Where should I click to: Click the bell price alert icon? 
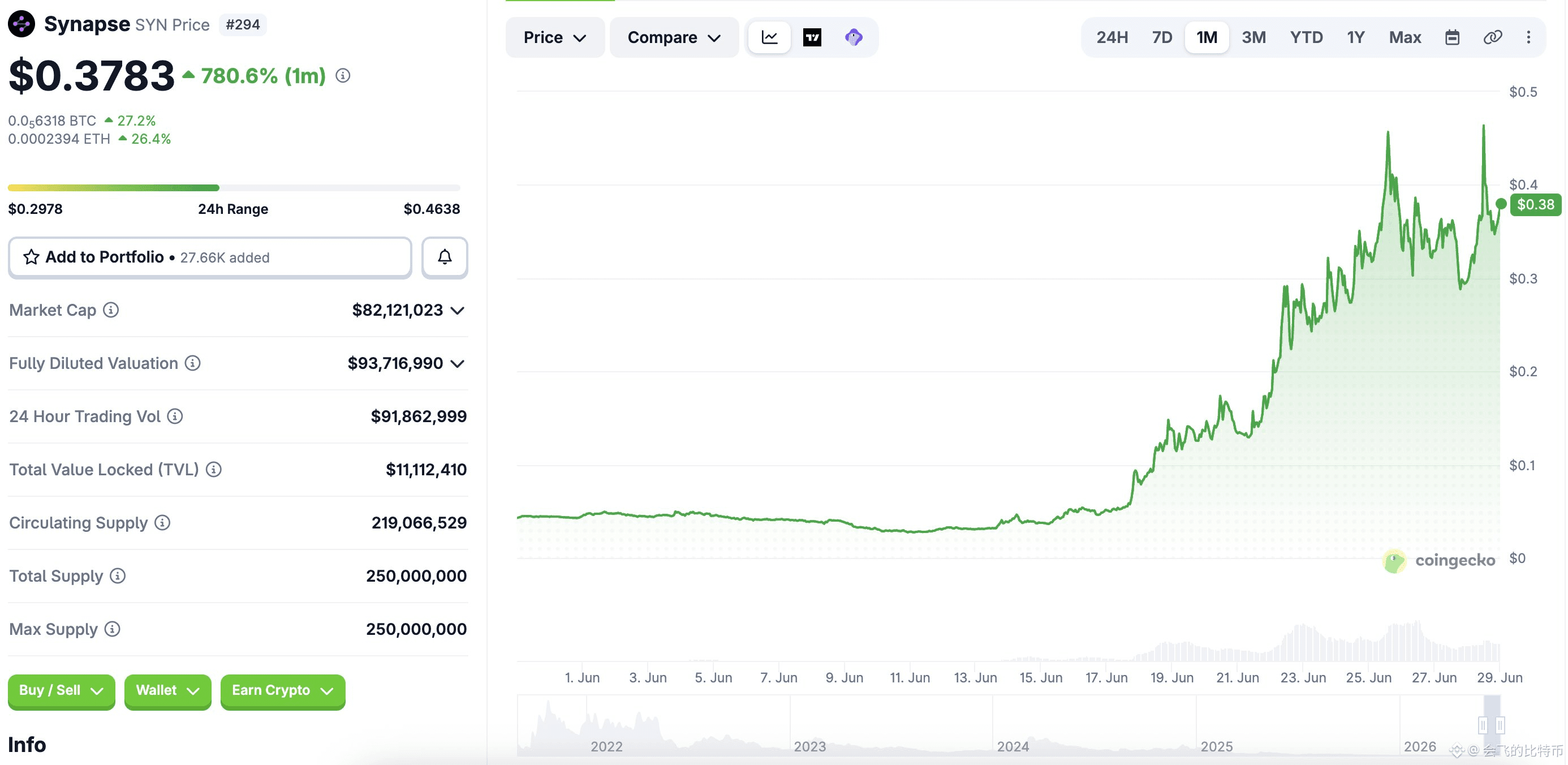(x=445, y=257)
